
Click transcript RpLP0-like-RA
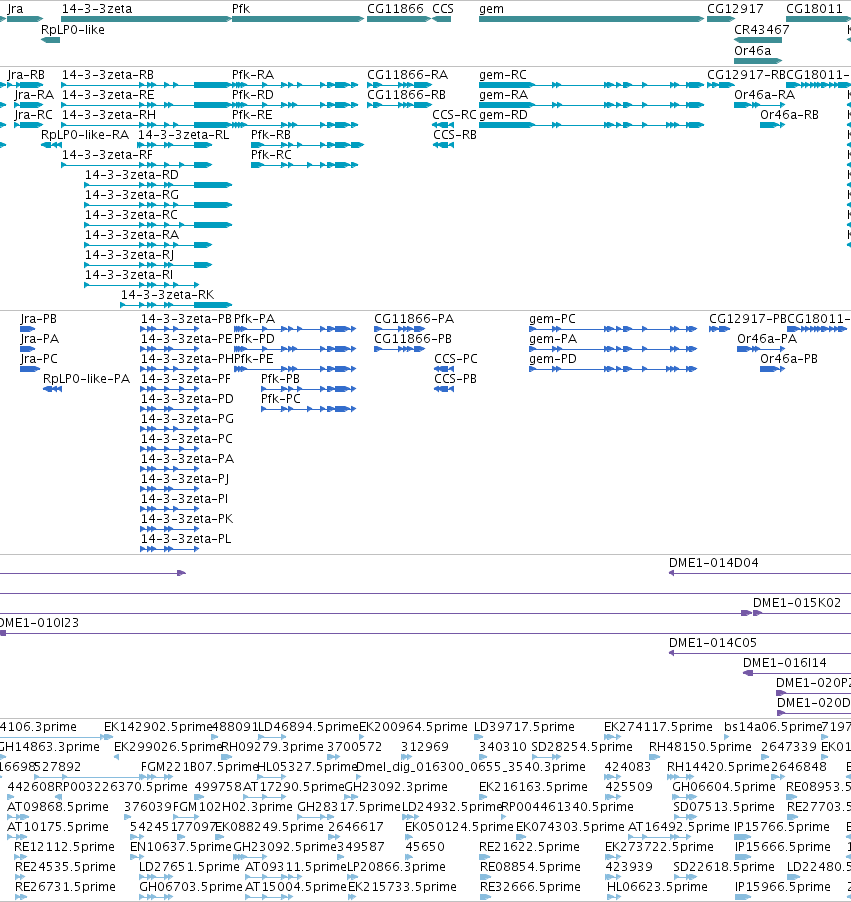click(85, 135)
